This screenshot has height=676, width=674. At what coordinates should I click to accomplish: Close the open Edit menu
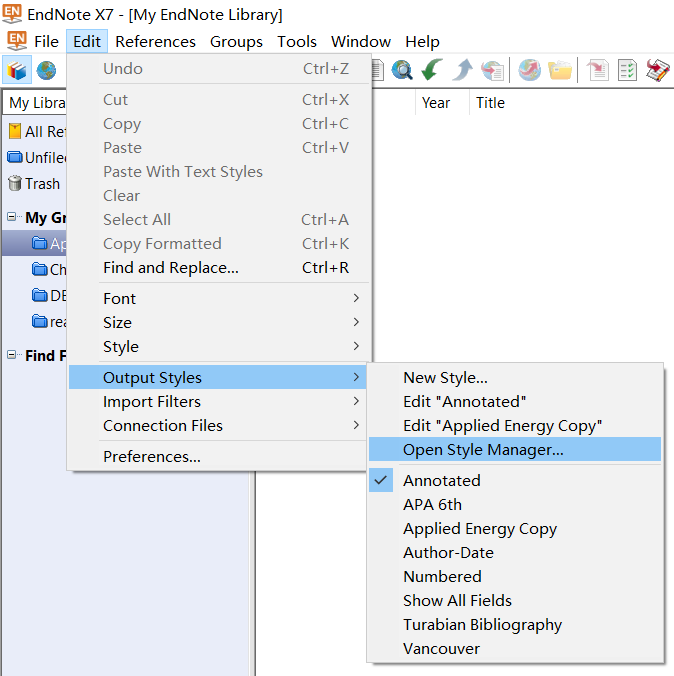coord(87,41)
